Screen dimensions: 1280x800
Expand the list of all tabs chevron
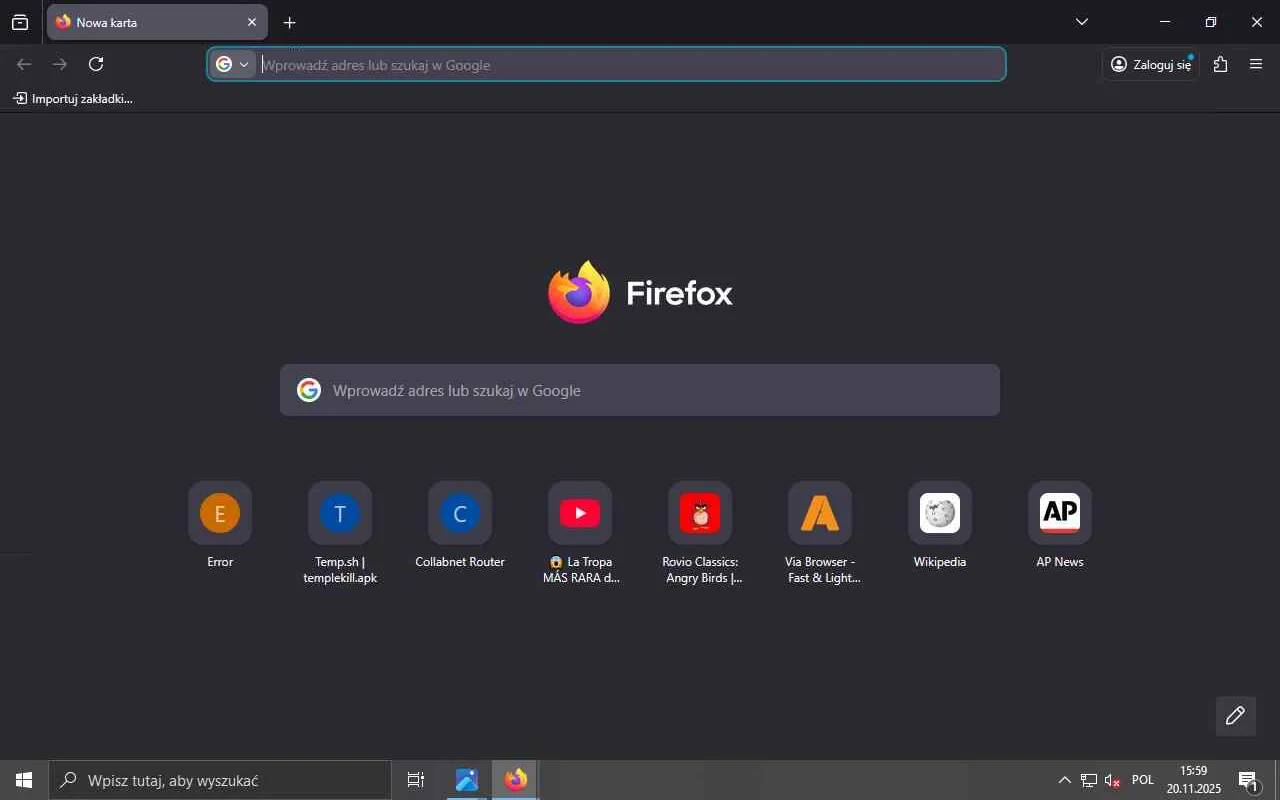click(x=1082, y=22)
